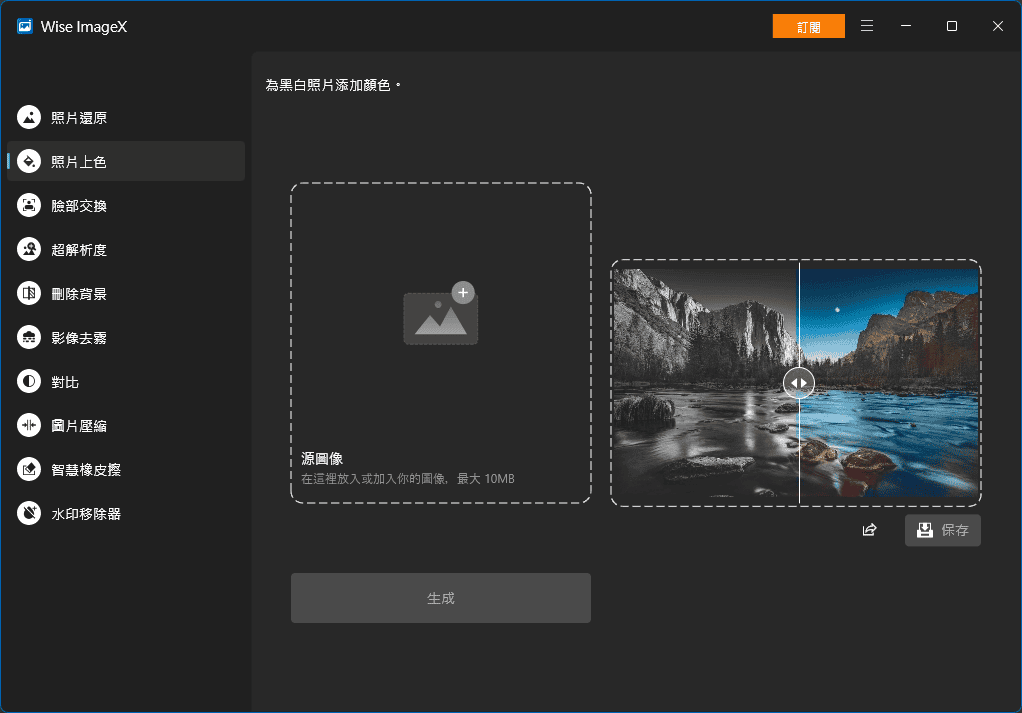Click the Wise ImageX logo icon

coord(25,27)
